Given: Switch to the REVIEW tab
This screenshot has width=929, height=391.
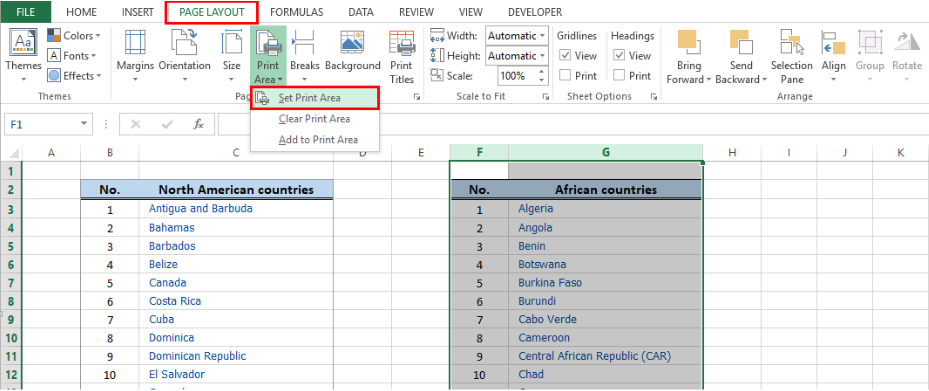Looking at the screenshot, I should pyautogui.click(x=417, y=12).
